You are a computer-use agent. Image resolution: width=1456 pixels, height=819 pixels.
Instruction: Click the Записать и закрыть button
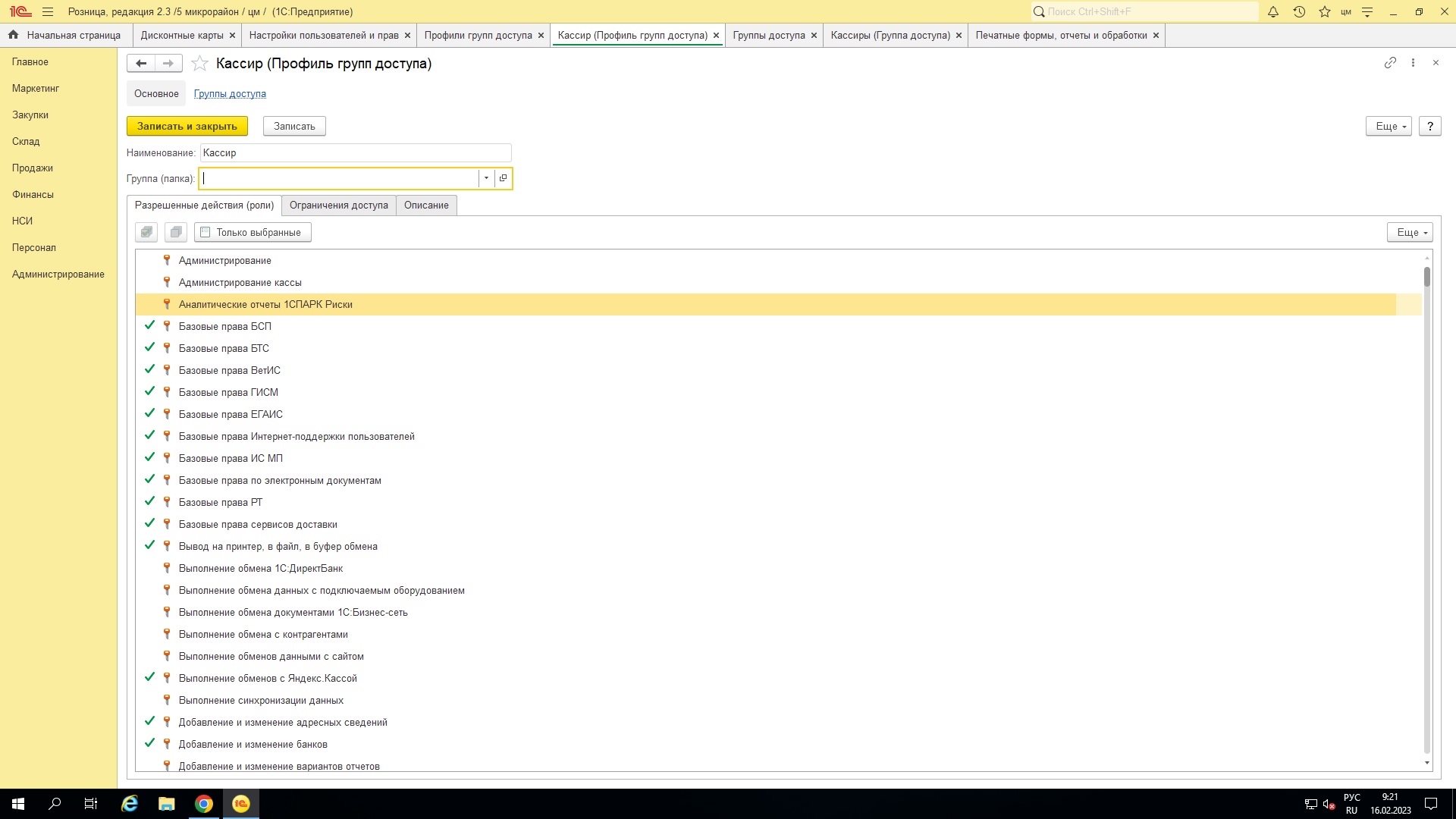pos(187,127)
